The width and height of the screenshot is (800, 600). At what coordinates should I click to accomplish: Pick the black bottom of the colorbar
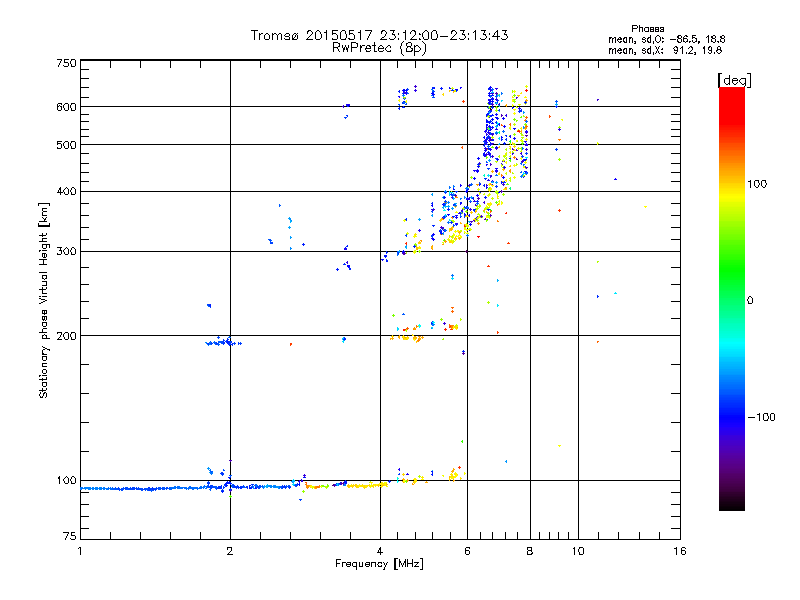731,506
